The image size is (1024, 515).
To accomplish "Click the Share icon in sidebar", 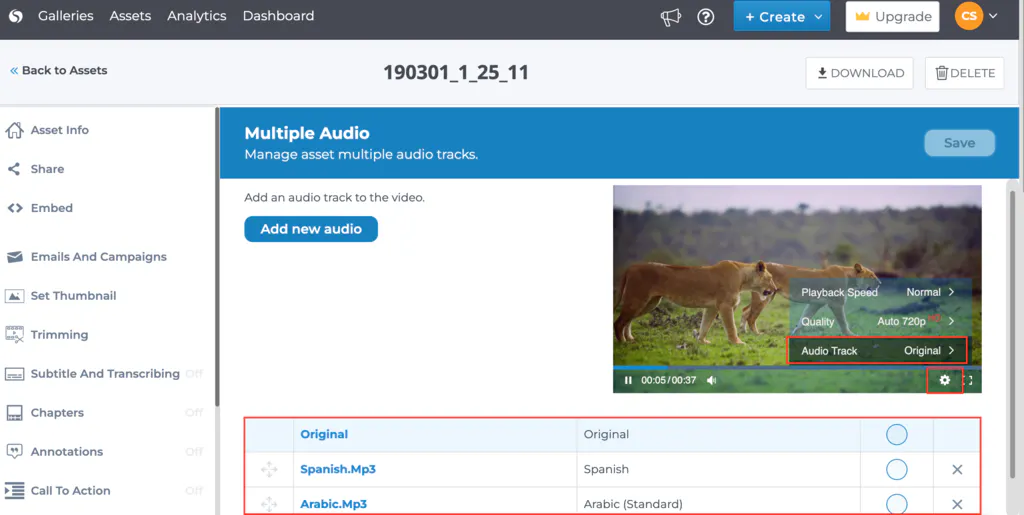I will tap(14, 169).
